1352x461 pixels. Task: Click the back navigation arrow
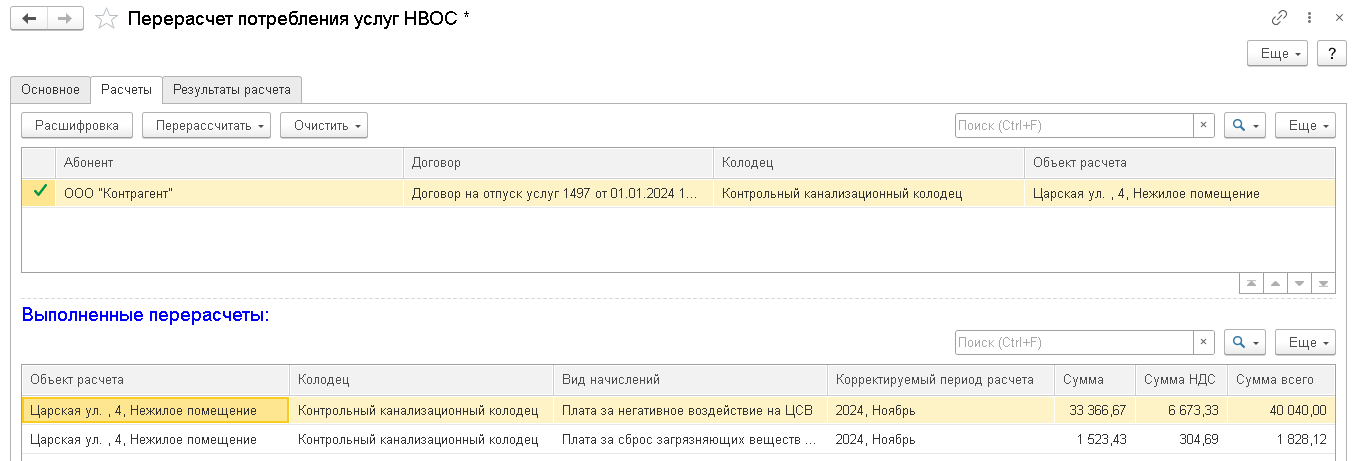(29, 19)
